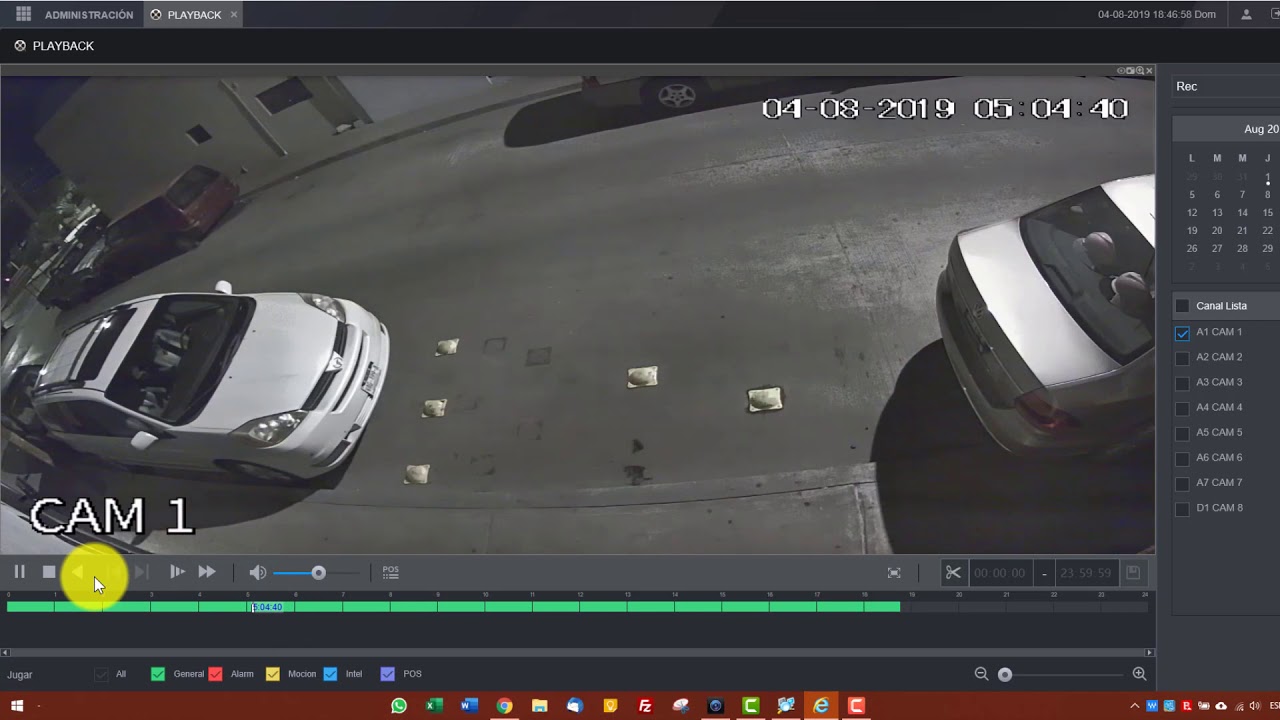Activate the scissors clip tool
Screen dimensions: 1280x720
(x=953, y=573)
